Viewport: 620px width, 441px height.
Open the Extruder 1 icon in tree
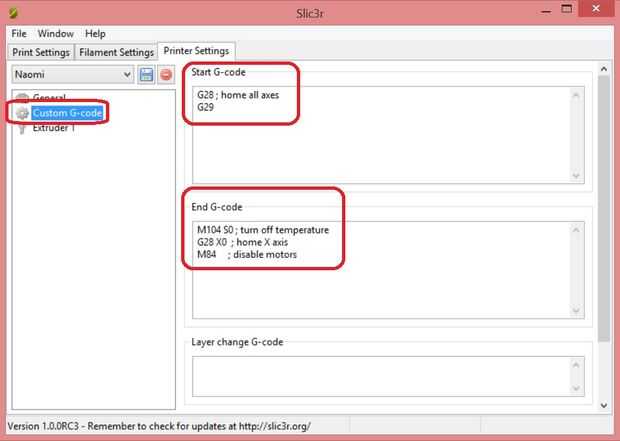(x=22, y=128)
